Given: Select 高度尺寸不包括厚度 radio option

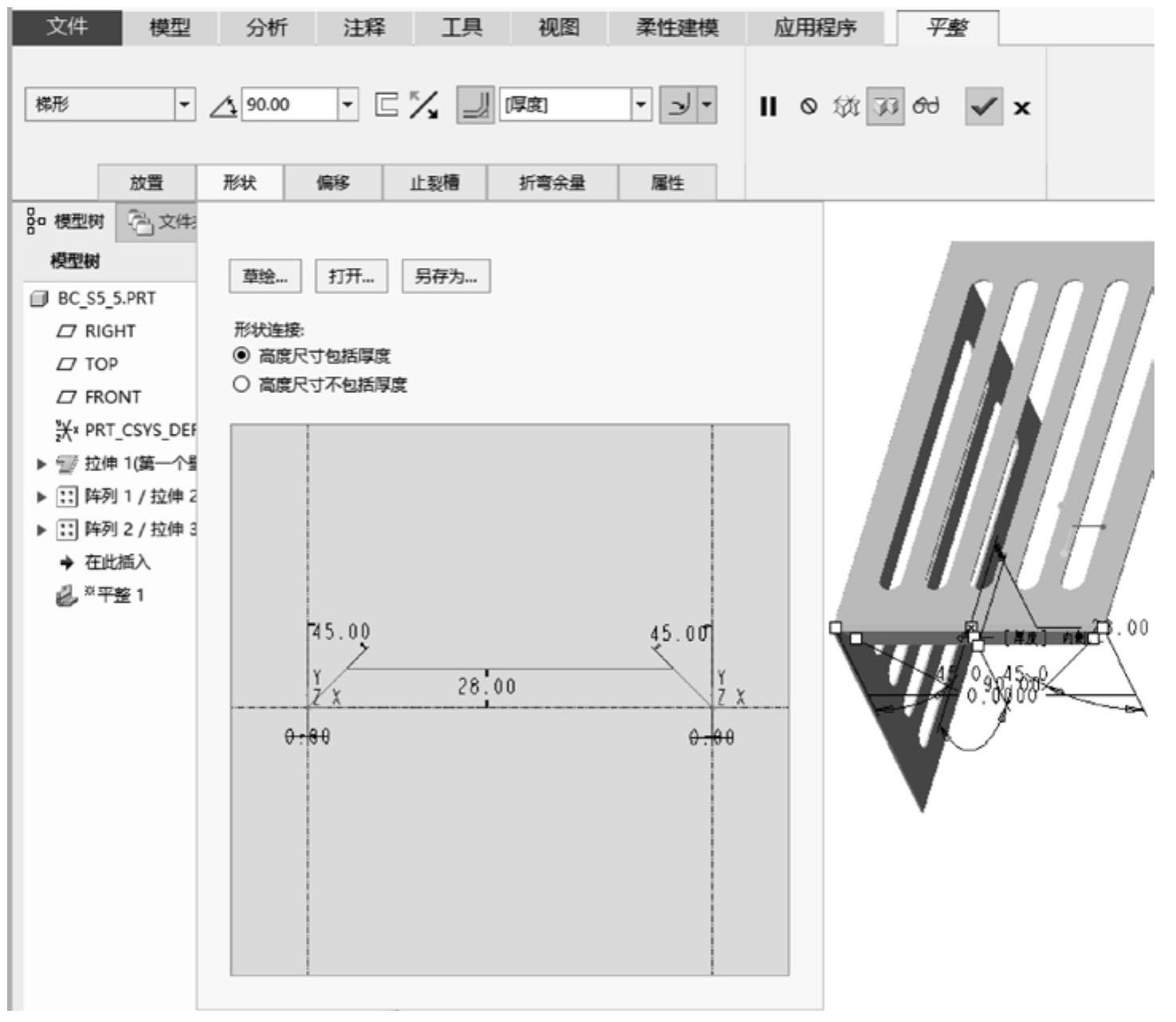Looking at the screenshot, I should 241,384.
